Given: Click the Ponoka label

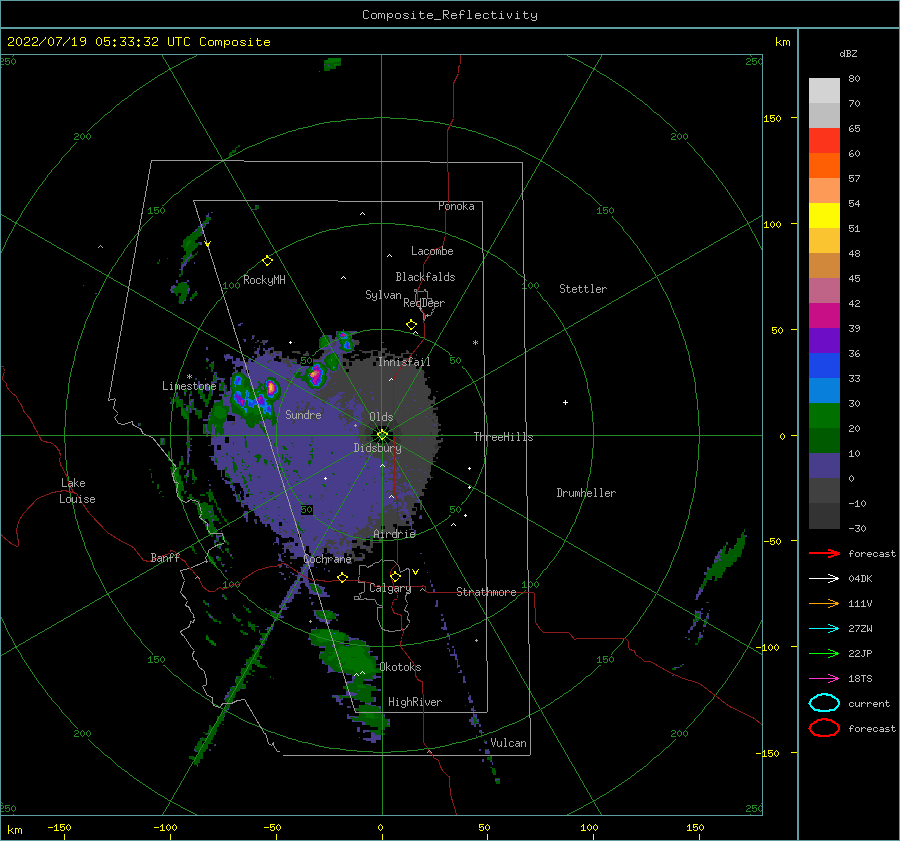Looking at the screenshot, I should (456, 206).
